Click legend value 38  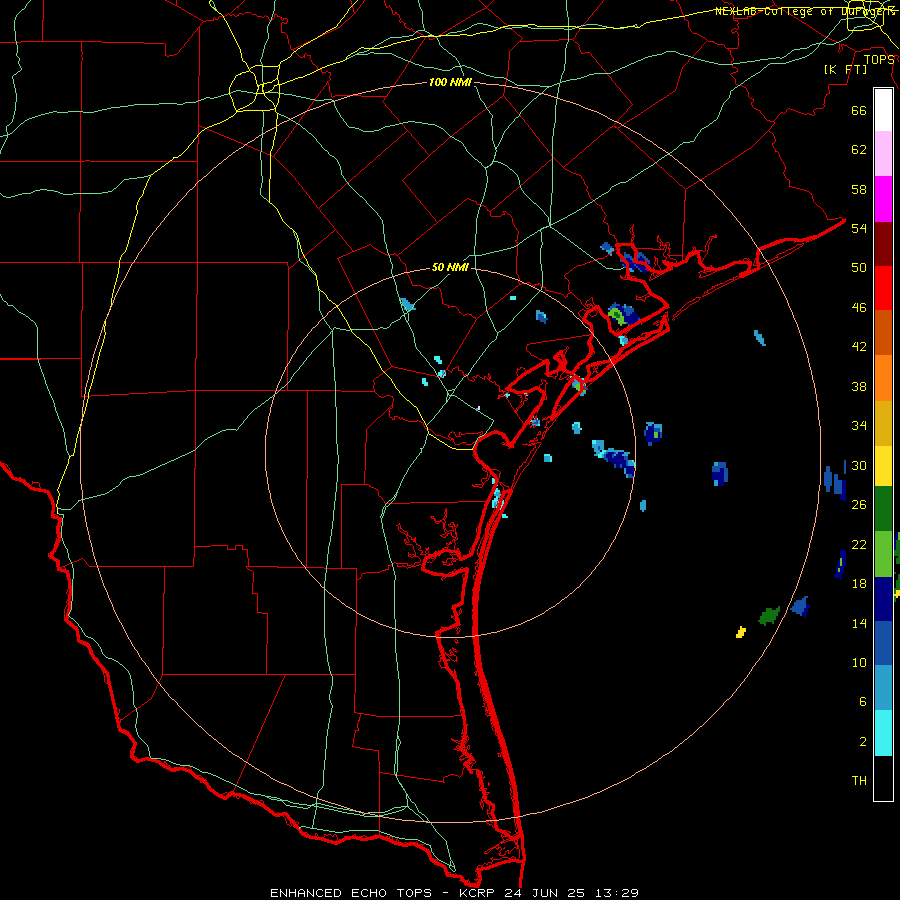859,386
